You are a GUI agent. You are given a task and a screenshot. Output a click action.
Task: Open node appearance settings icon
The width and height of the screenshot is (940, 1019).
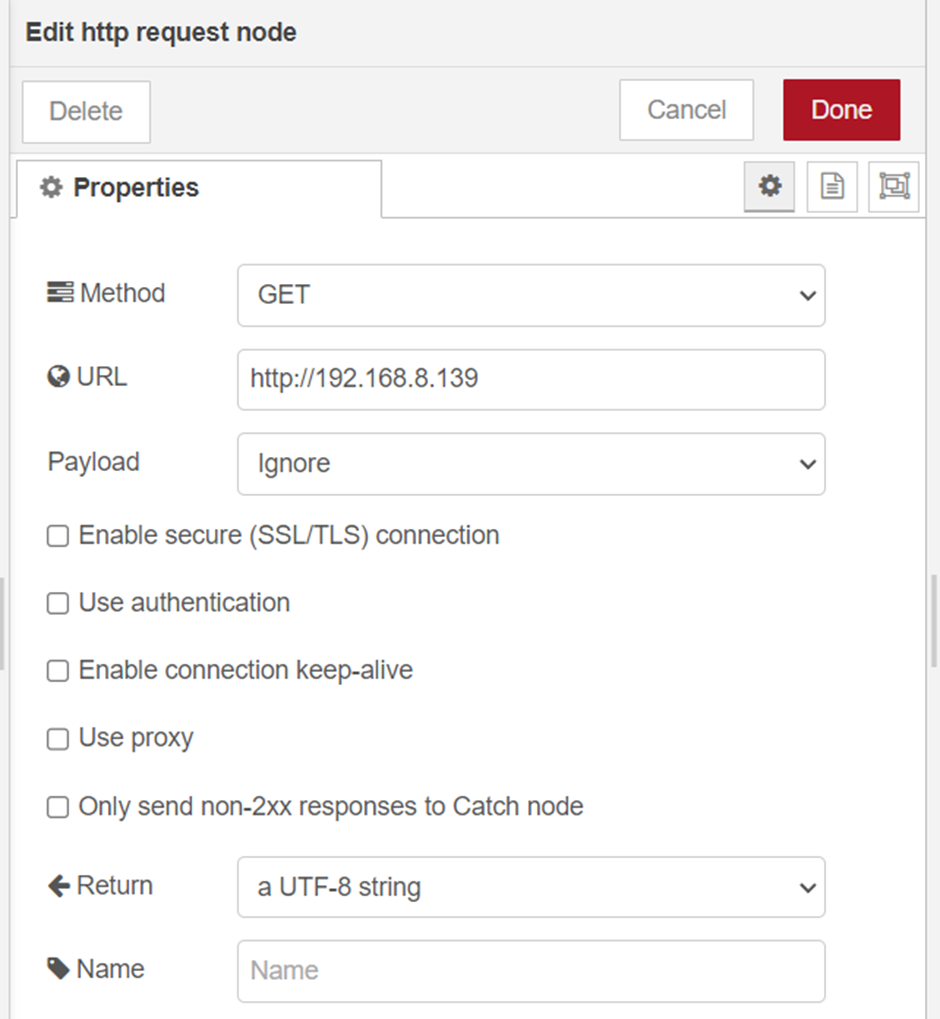(894, 187)
